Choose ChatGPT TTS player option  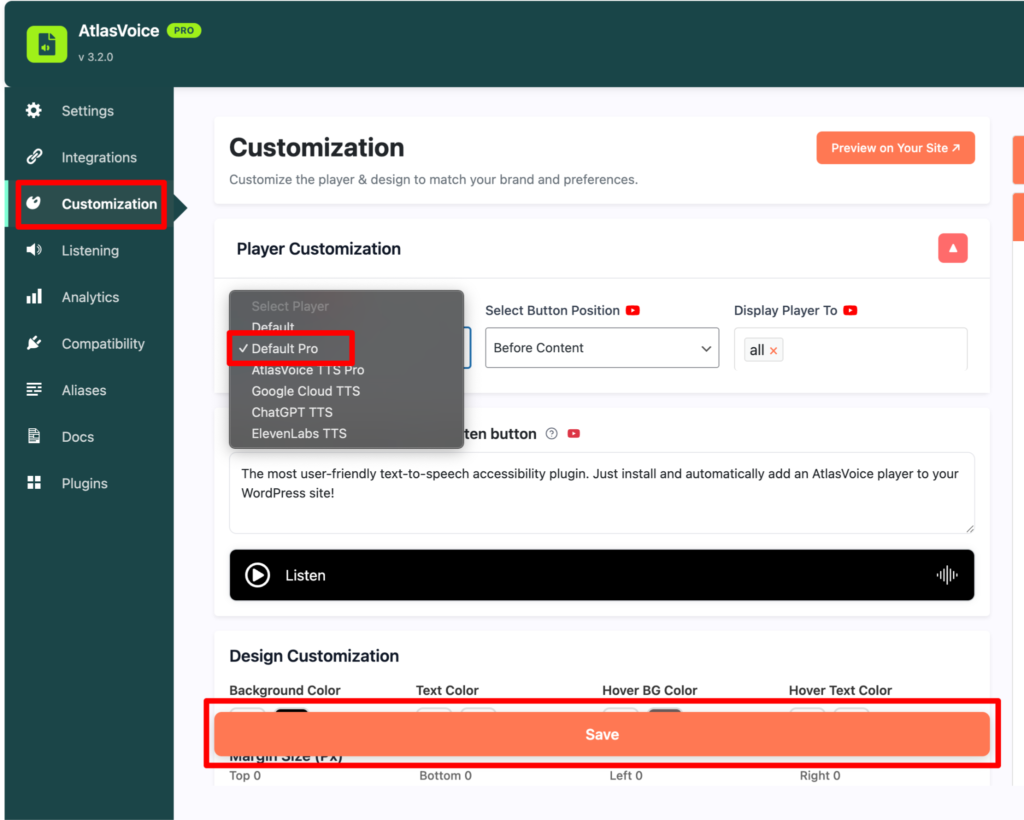pos(292,413)
